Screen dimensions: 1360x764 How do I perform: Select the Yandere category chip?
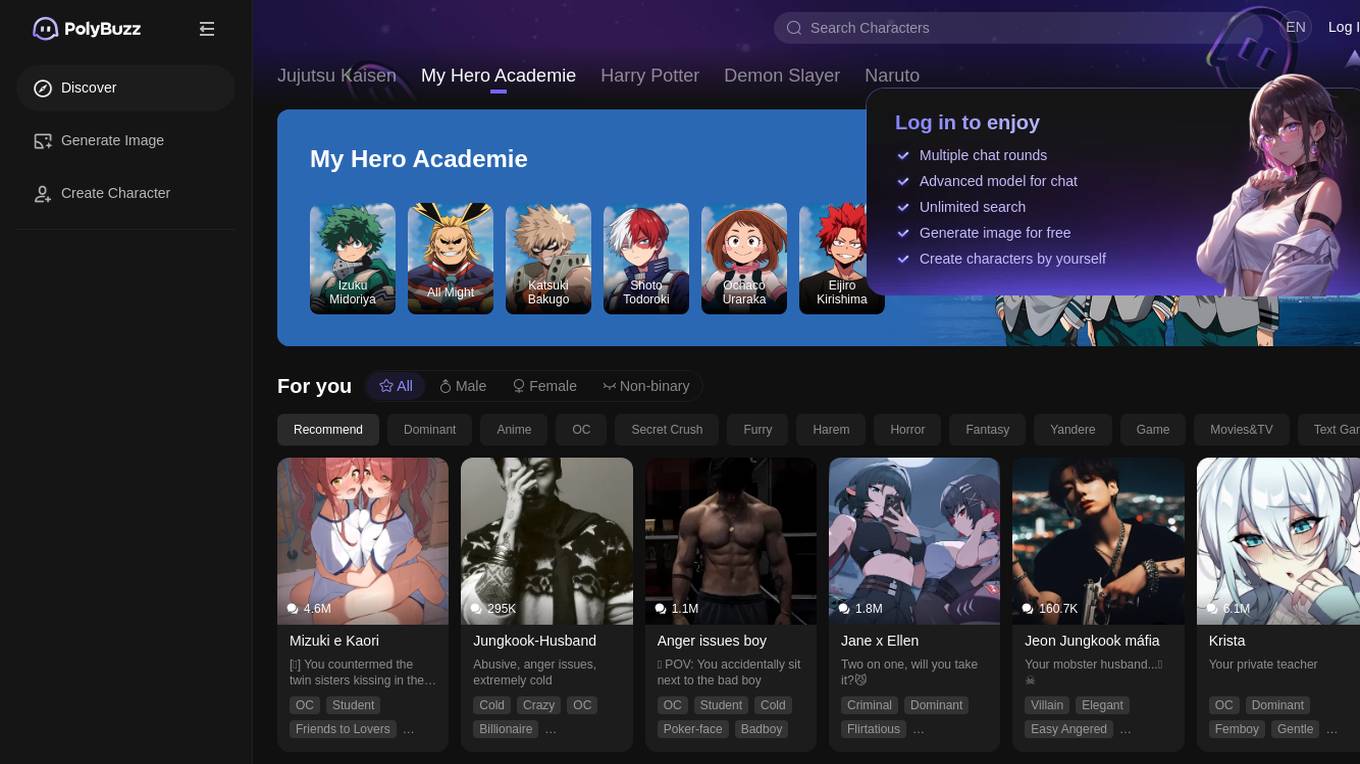click(1073, 430)
